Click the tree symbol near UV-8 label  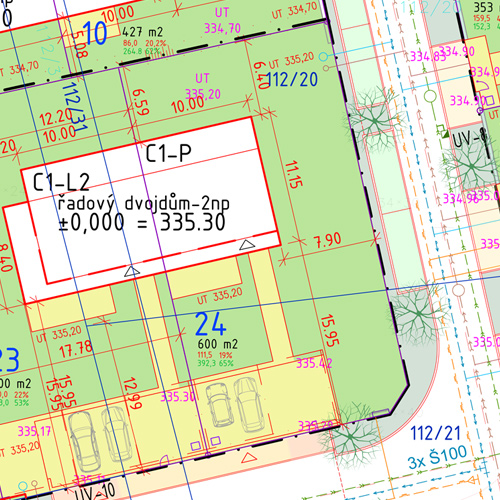(470, 166)
